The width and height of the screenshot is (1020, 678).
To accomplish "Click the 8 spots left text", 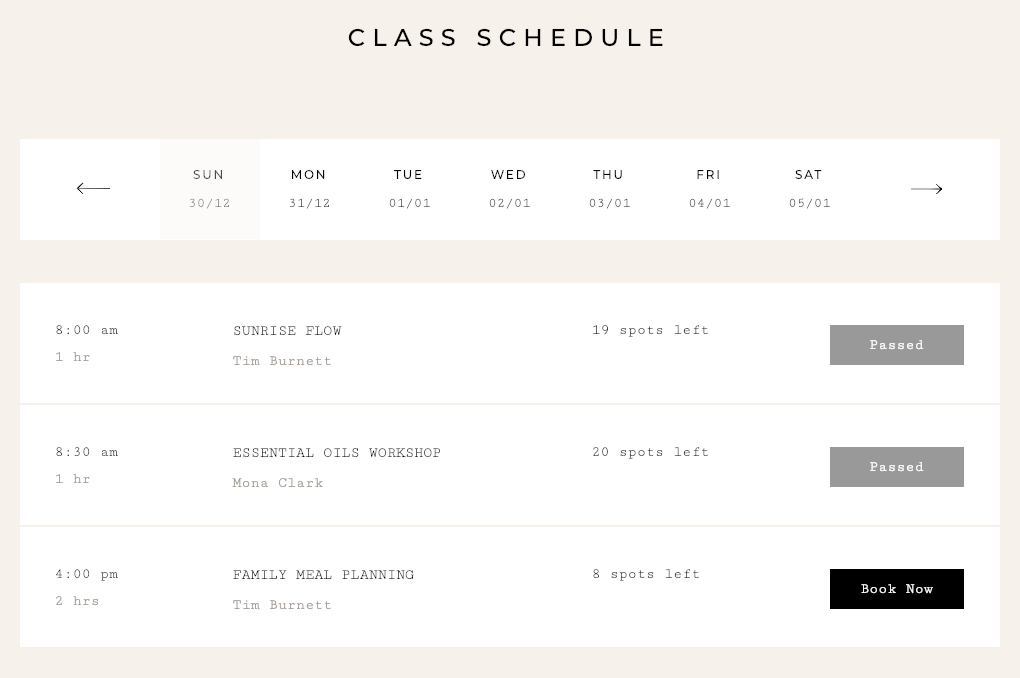I will [x=646, y=574].
